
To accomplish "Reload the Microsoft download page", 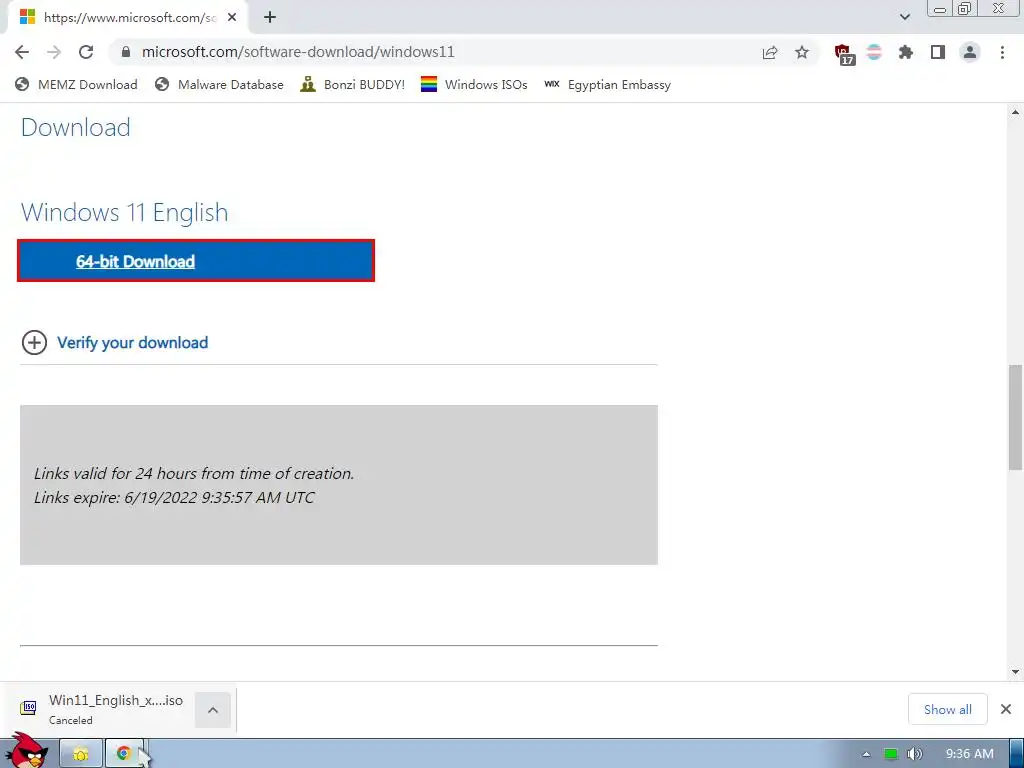I will [86, 52].
